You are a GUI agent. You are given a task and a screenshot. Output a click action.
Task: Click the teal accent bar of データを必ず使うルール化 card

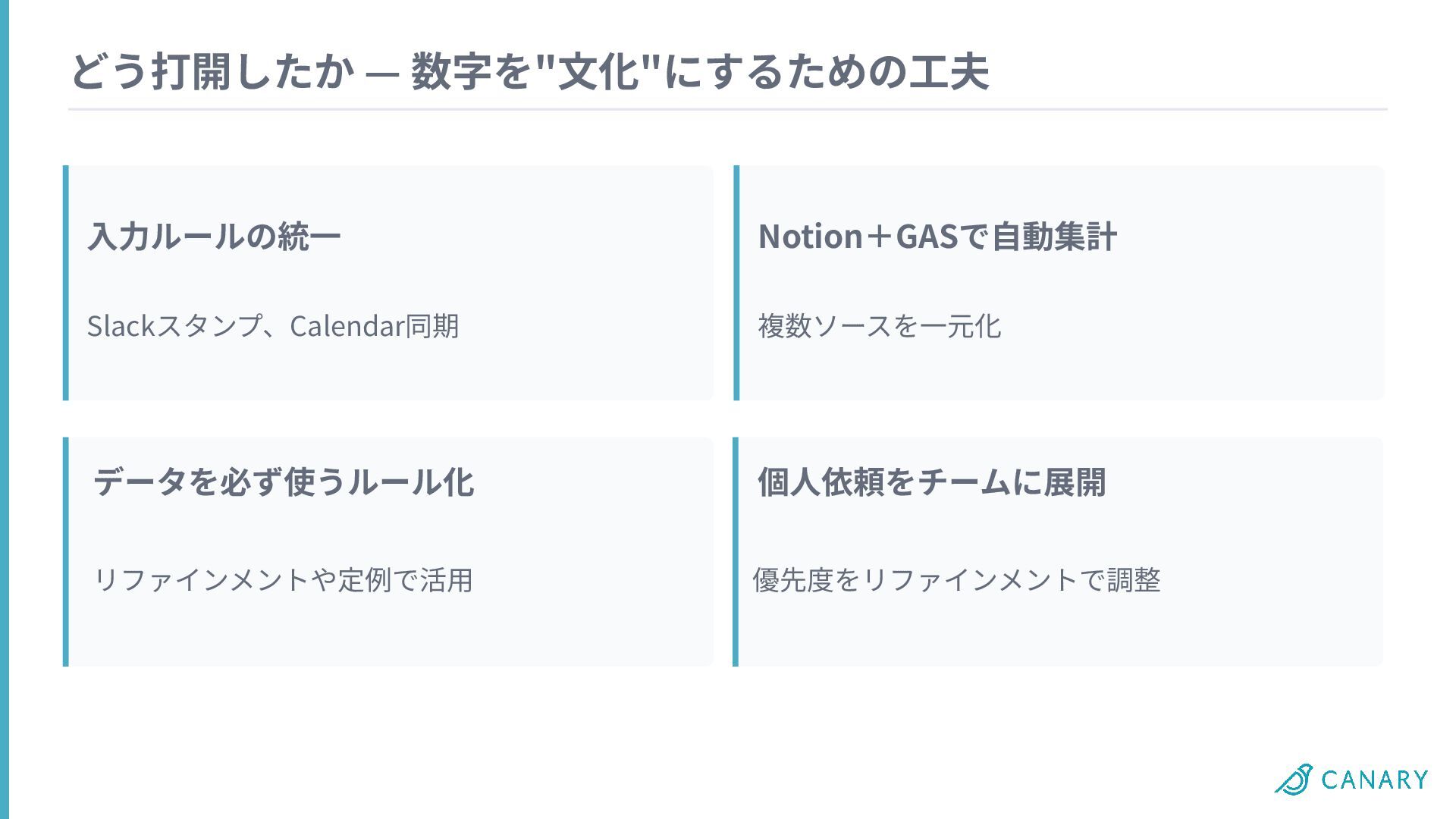66,552
